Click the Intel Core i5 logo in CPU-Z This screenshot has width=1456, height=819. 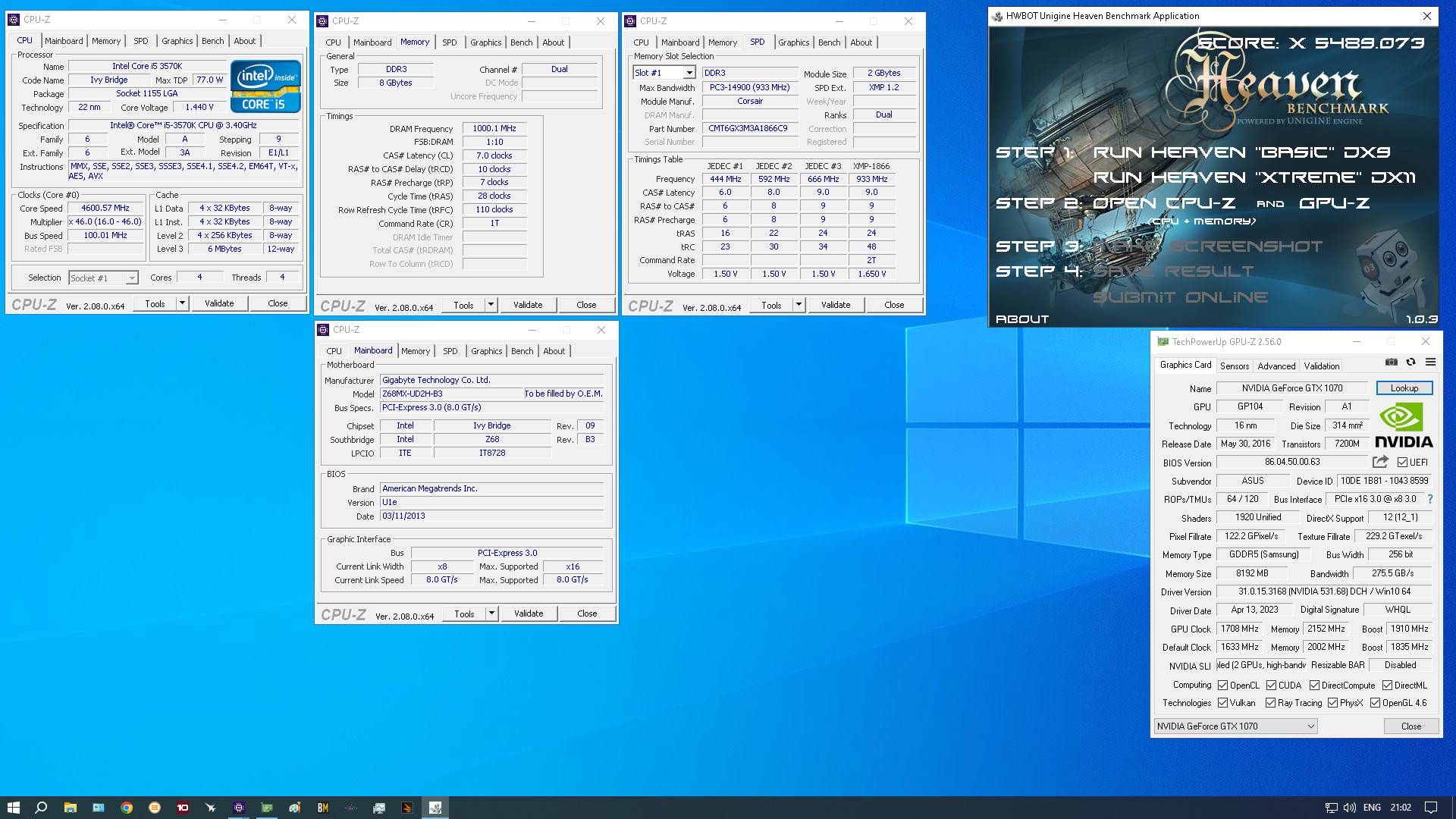pyautogui.click(x=265, y=86)
